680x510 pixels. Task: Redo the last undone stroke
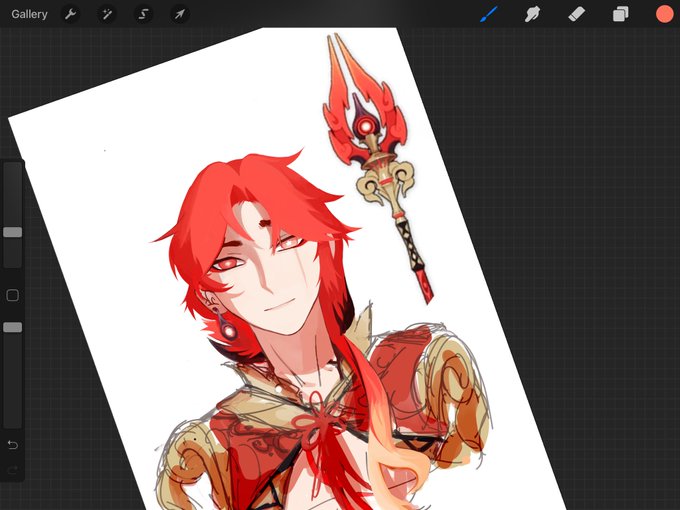13,470
